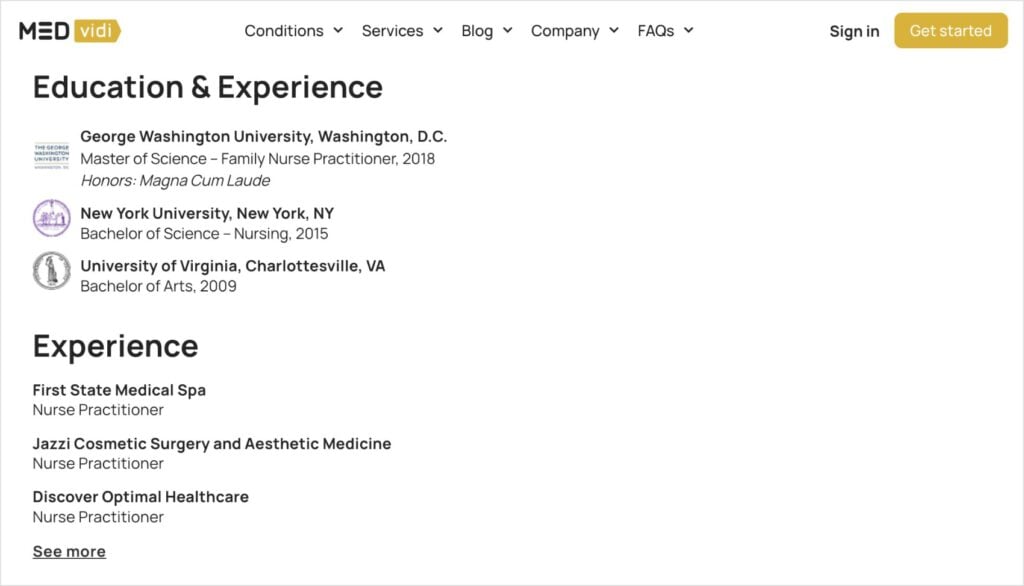Click the First State Medical Spa entry
Image resolution: width=1024 pixels, height=586 pixels.
coord(119,390)
